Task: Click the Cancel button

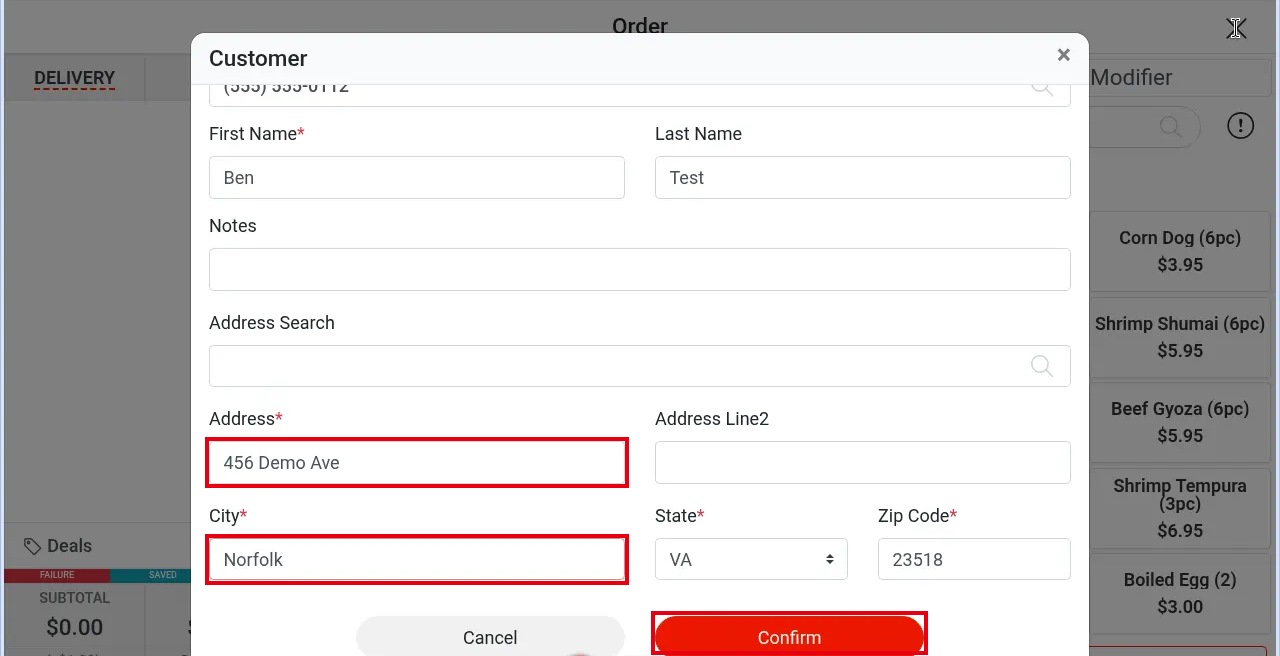Action: (490, 636)
